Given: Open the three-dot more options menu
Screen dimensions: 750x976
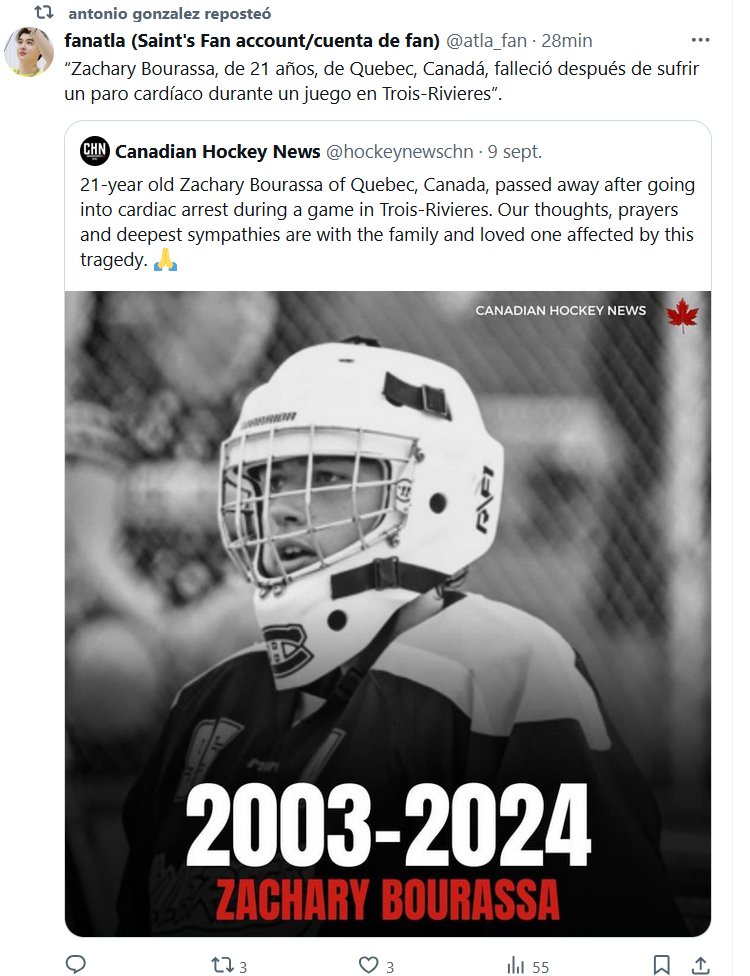Looking at the screenshot, I should (701, 39).
